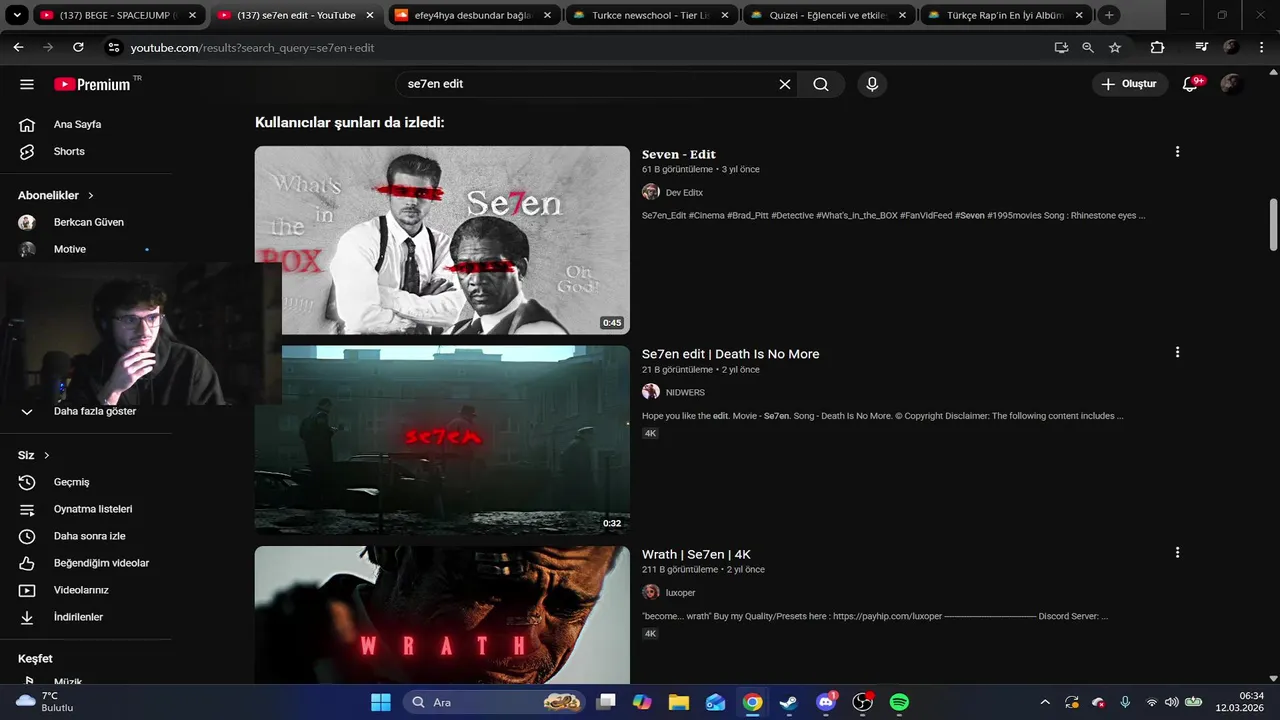Open more options for Seven - Edit video
This screenshot has height=720, width=1280.
[x=1177, y=152]
